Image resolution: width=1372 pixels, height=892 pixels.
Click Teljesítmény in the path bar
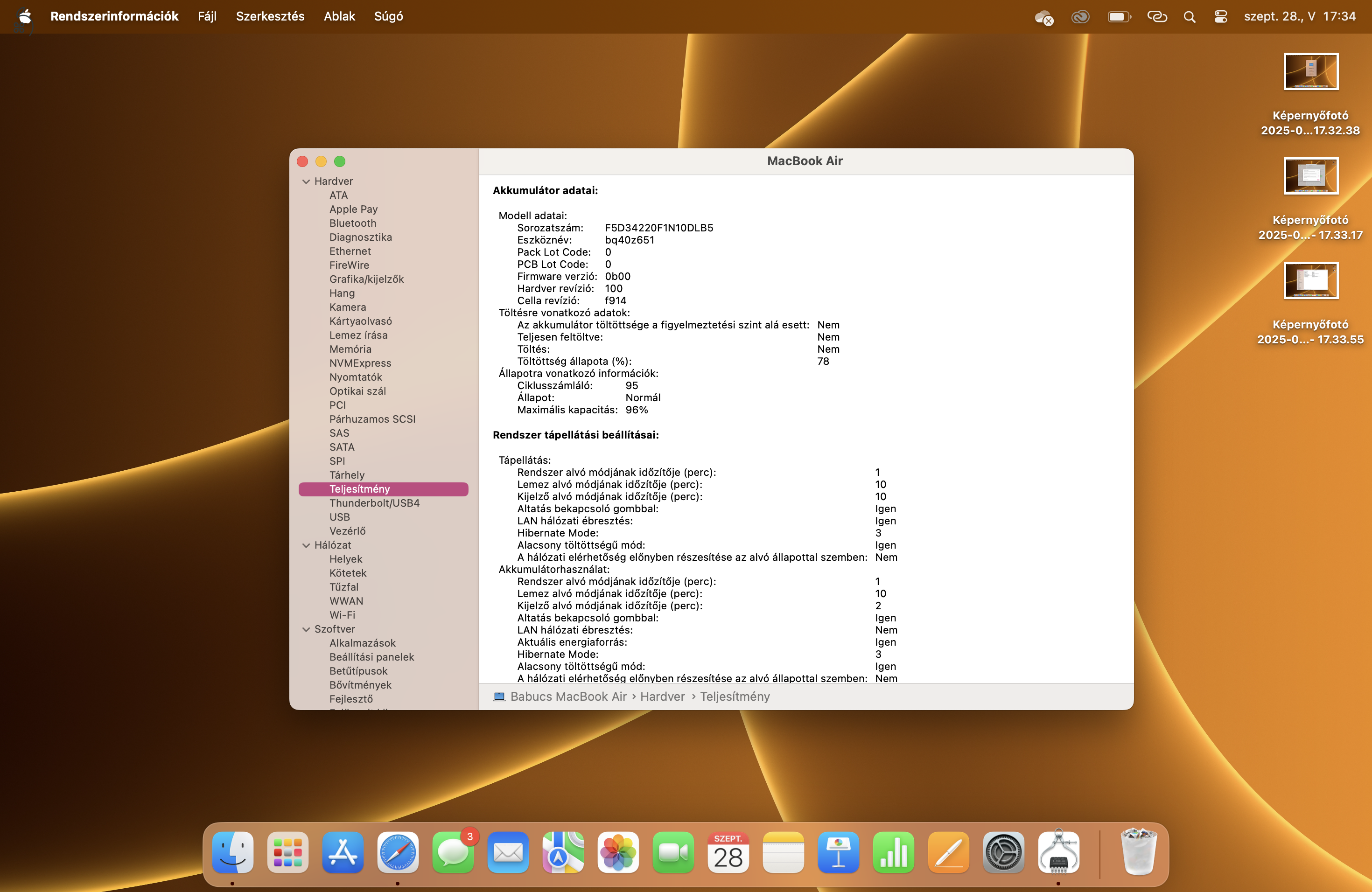(735, 696)
